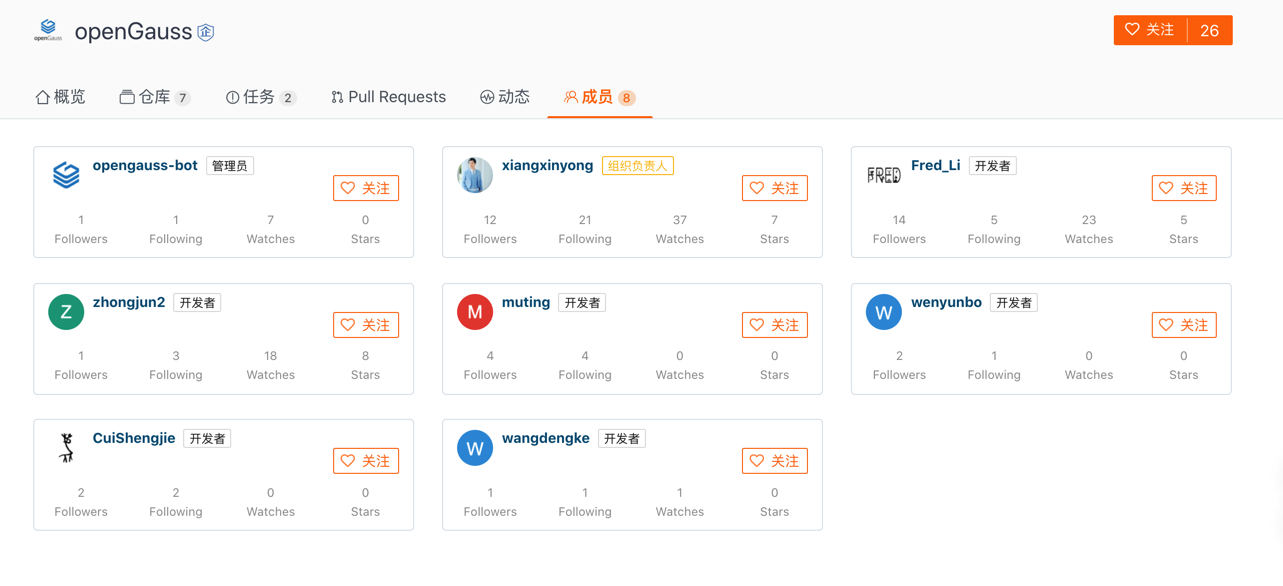Click muting's red M avatar
This screenshot has height=586, width=1283.
(x=475, y=312)
